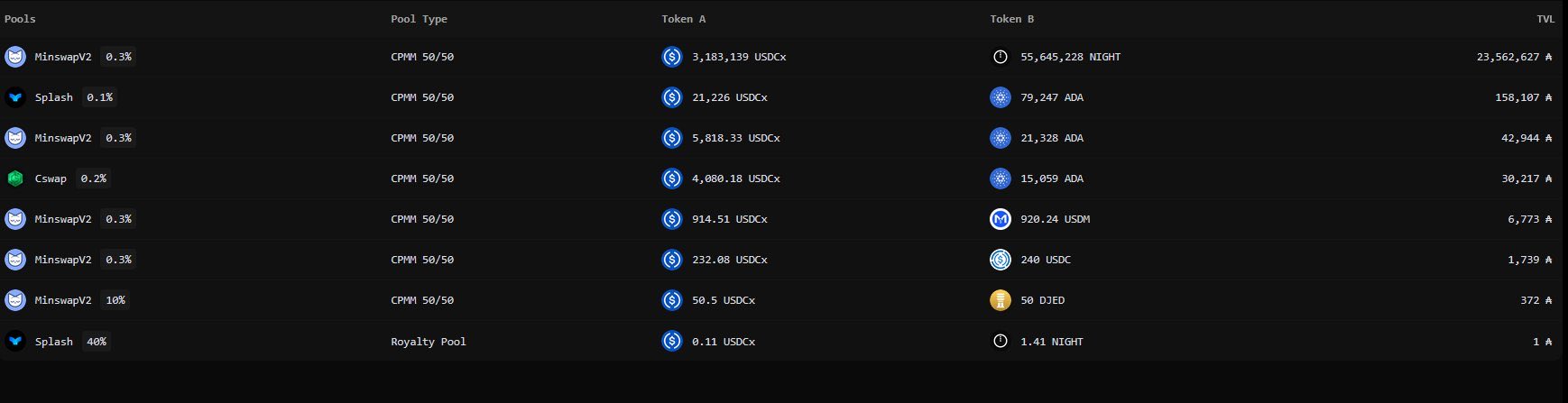Select the 6,773 ₳ TVL value
Screen dimensions: 1568x403
point(1530,219)
